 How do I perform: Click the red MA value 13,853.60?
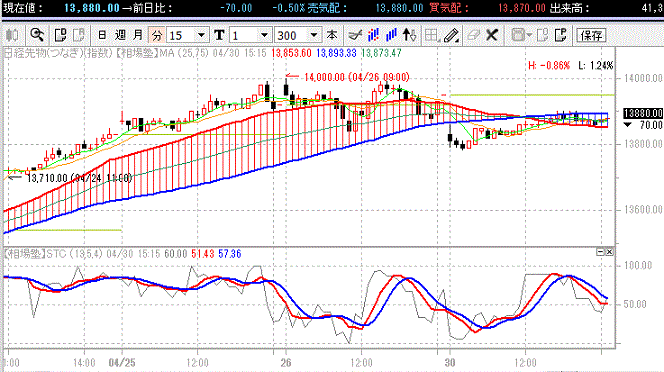coord(291,53)
